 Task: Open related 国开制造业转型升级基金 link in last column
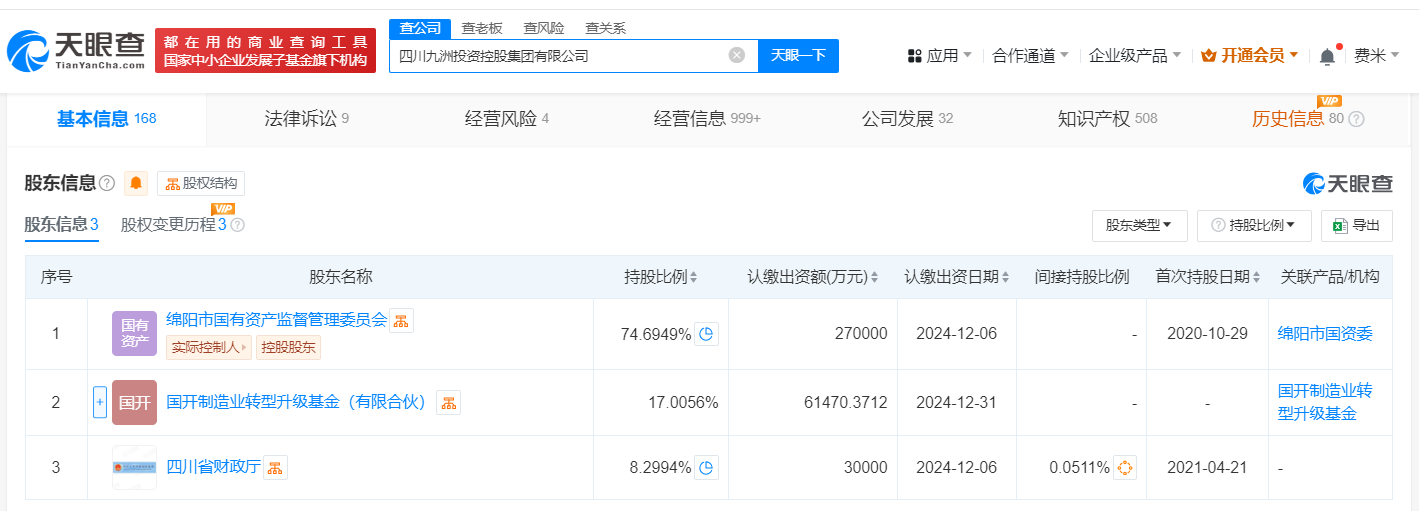1325,402
